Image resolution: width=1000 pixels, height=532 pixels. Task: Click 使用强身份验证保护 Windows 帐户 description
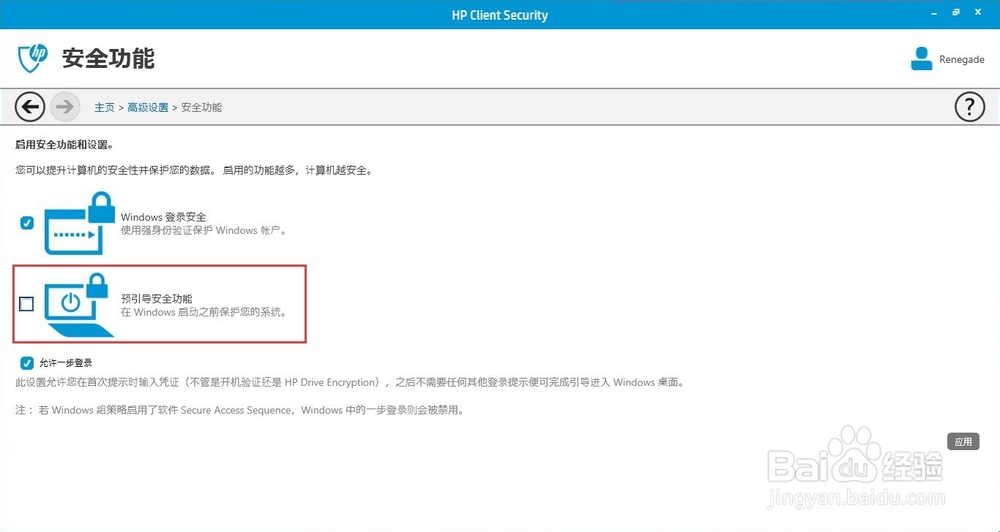tap(203, 230)
